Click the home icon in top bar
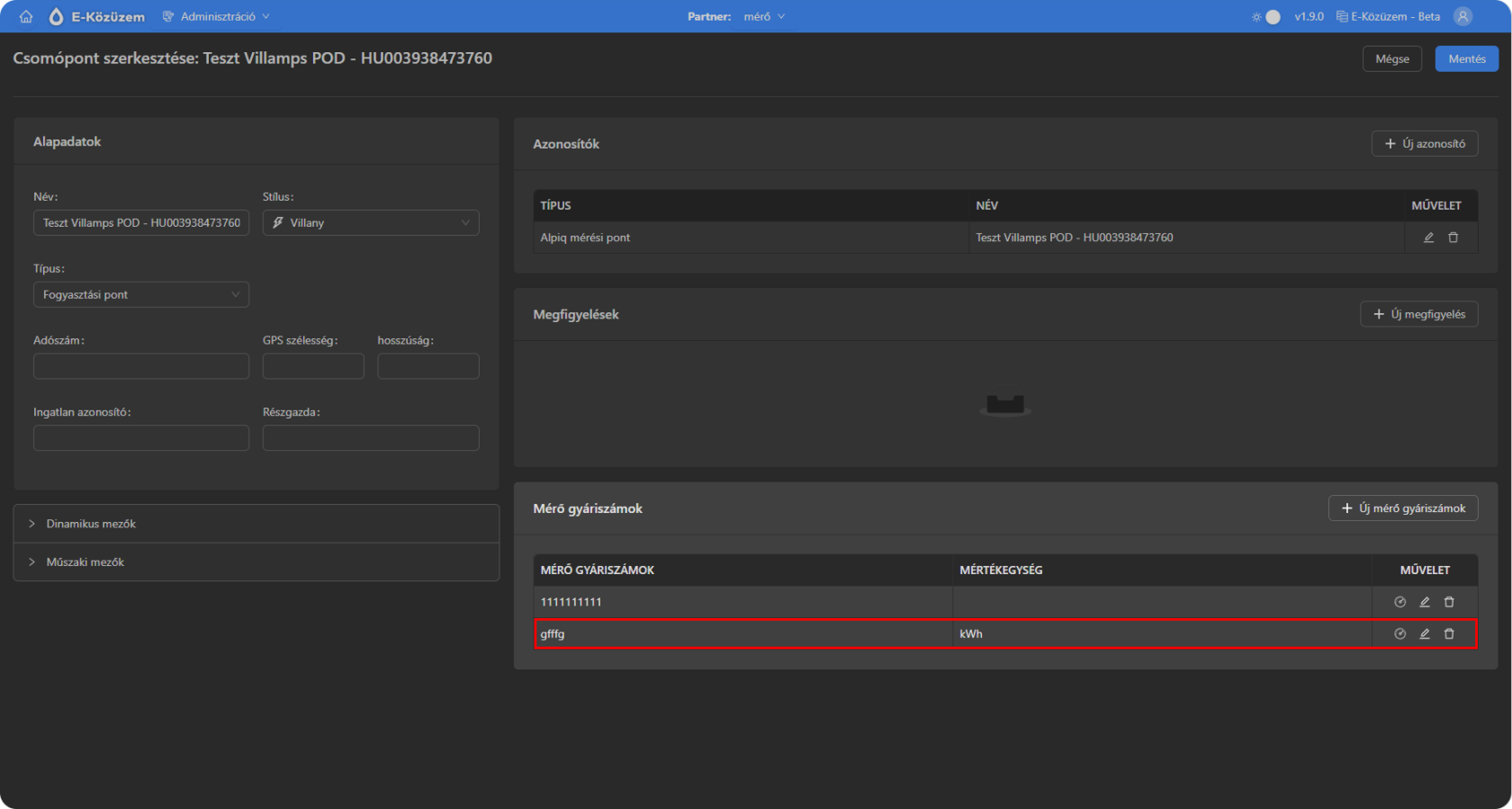The height and width of the screenshot is (809, 1512). (x=26, y=16)
